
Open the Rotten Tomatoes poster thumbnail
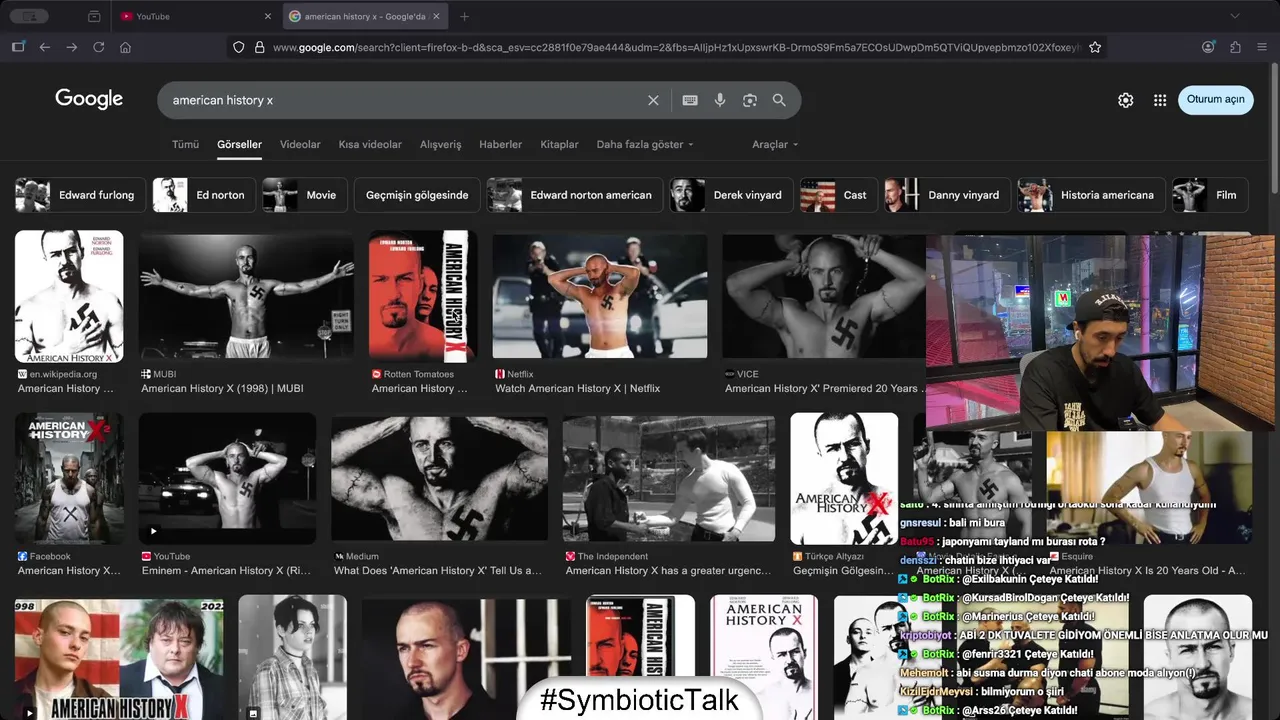click(423, 296)
